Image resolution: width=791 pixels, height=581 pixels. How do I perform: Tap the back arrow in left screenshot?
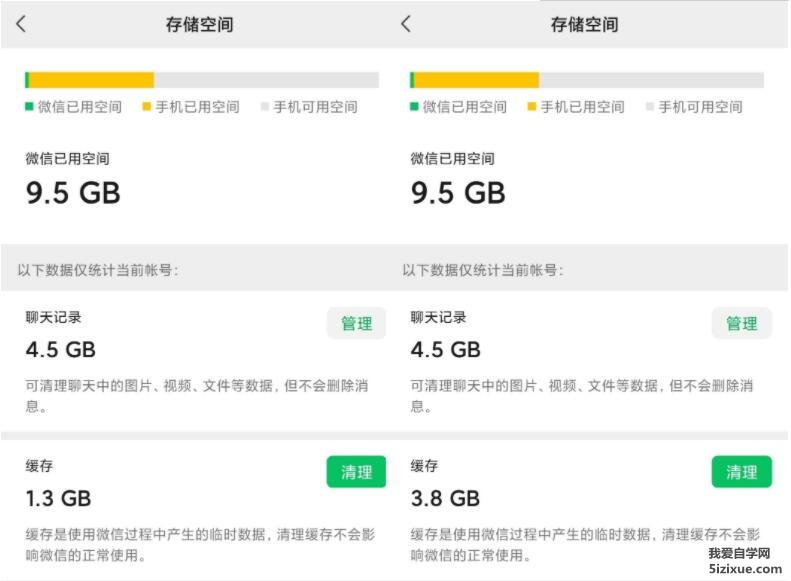pyautogui.click(x=21, y=24)
